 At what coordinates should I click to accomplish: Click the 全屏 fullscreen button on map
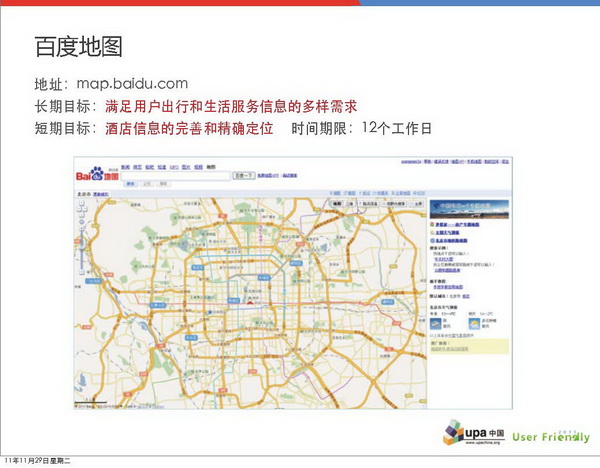[416, 204]
